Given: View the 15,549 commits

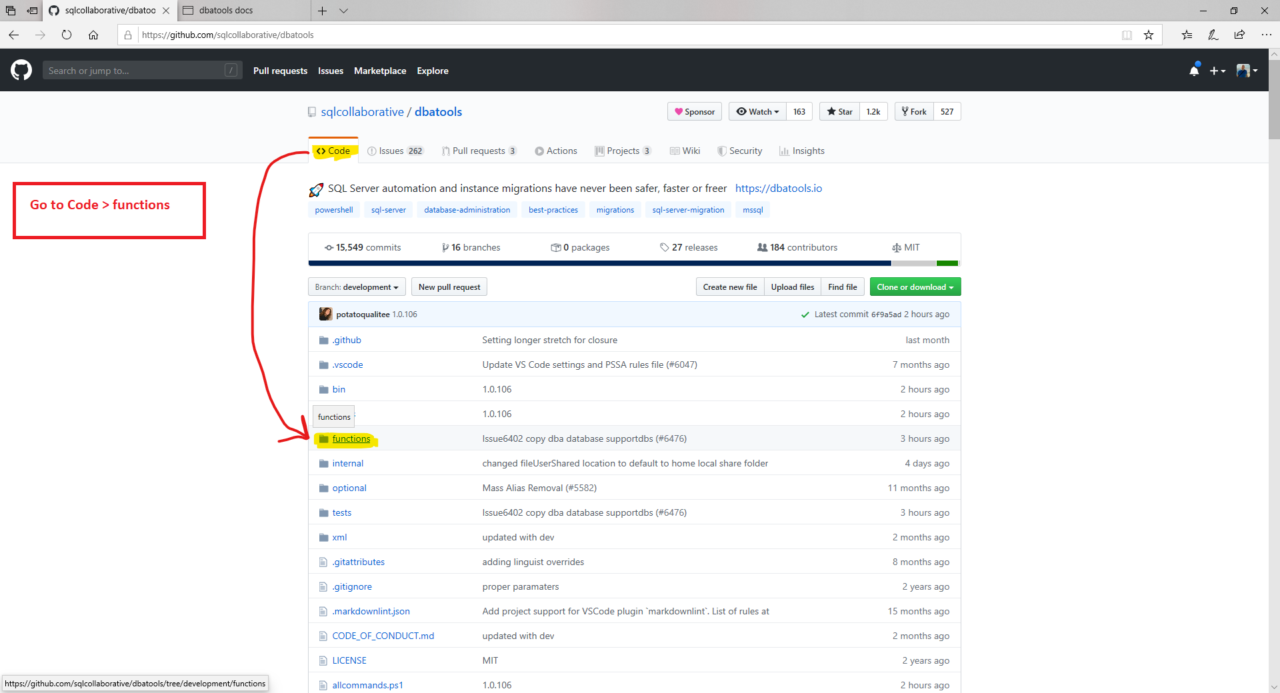Looking at the screenshot, I should 363,247.
